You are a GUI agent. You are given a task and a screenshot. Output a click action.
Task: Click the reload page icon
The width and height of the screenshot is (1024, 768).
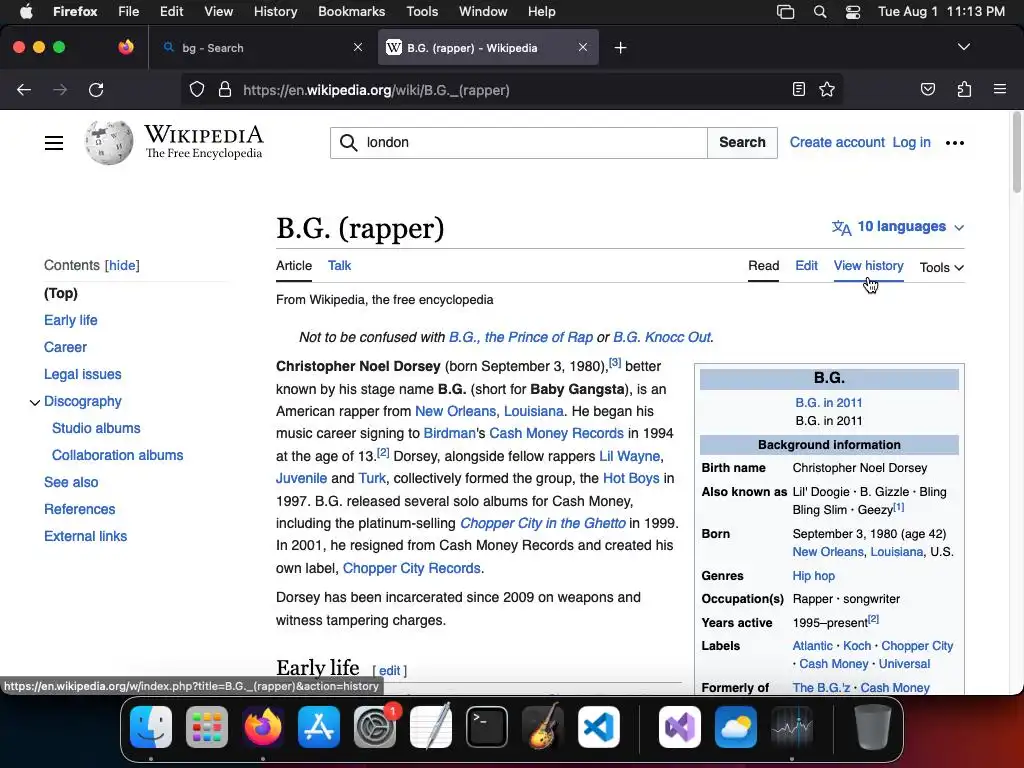96,90
